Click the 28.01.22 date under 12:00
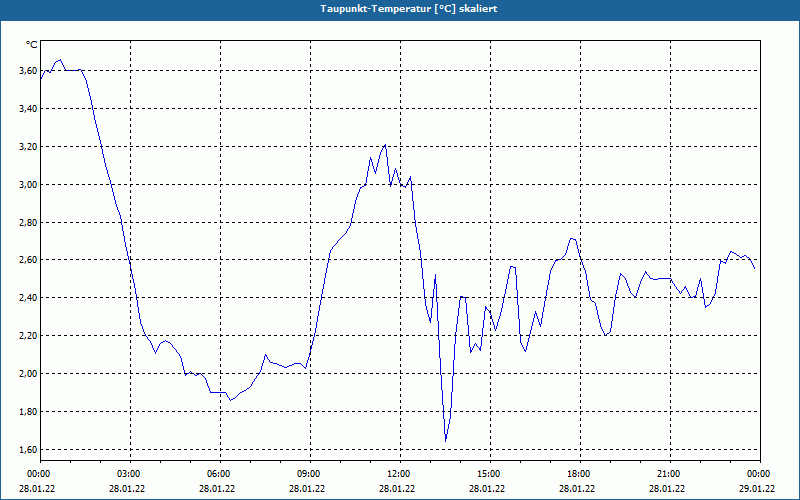800x500 pixels. click(x=397, y=488)
